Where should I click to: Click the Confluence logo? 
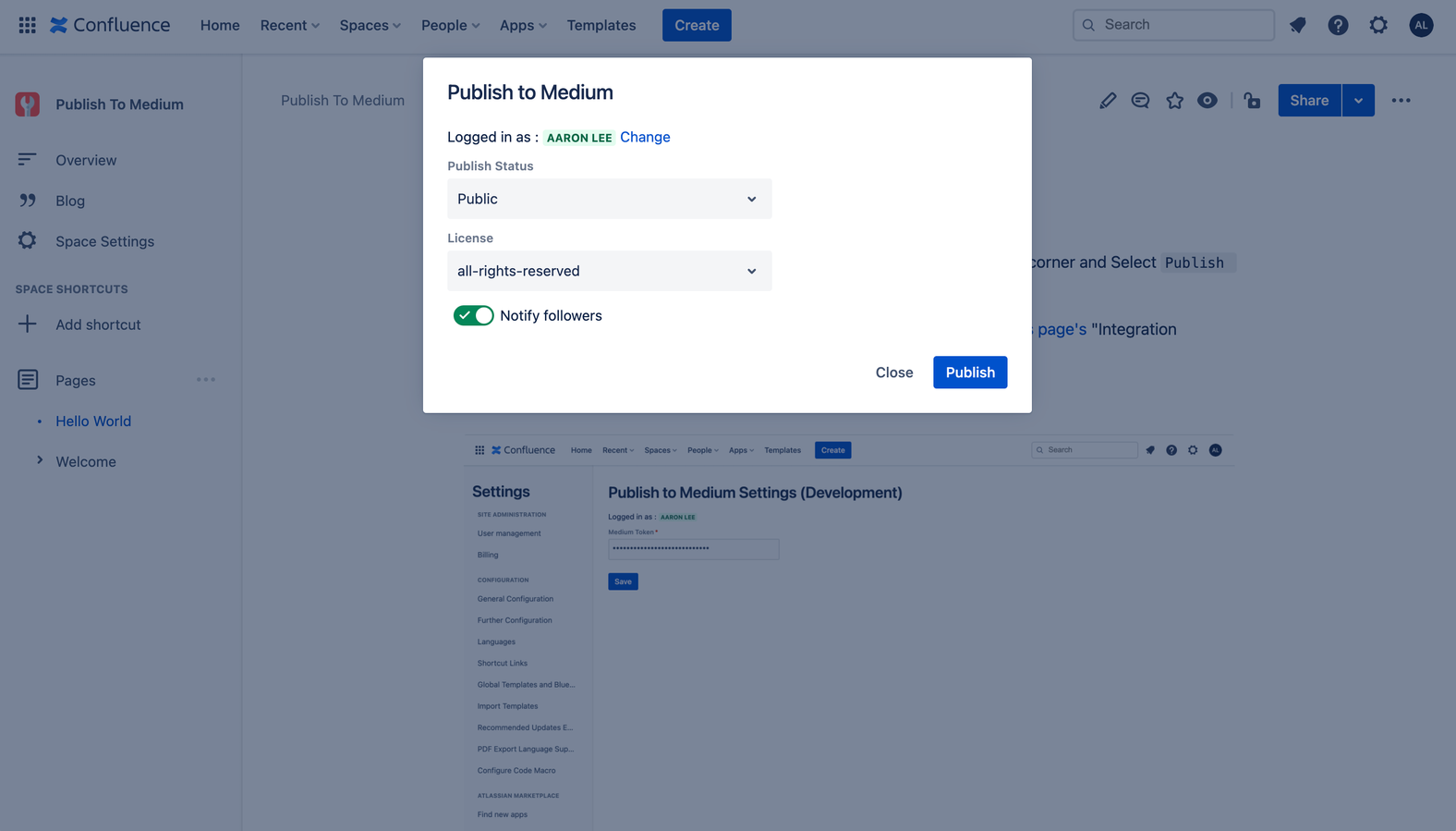pyautogui.click(x=110, y=25)
